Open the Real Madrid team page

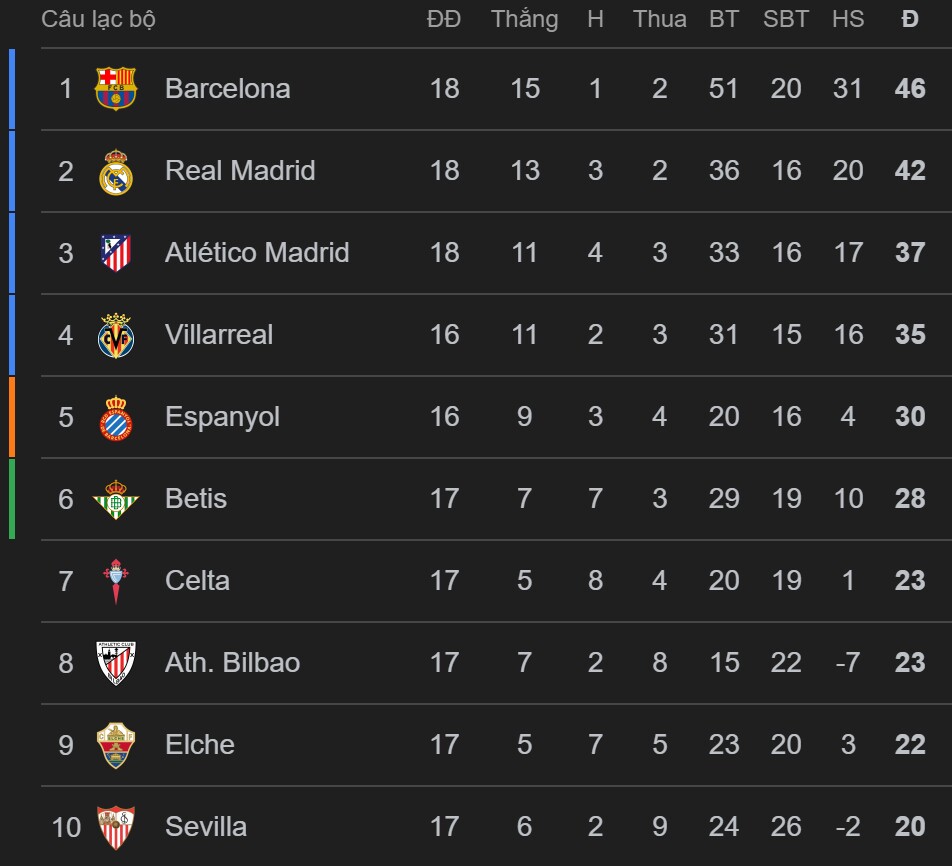click(x=240, y=171)
